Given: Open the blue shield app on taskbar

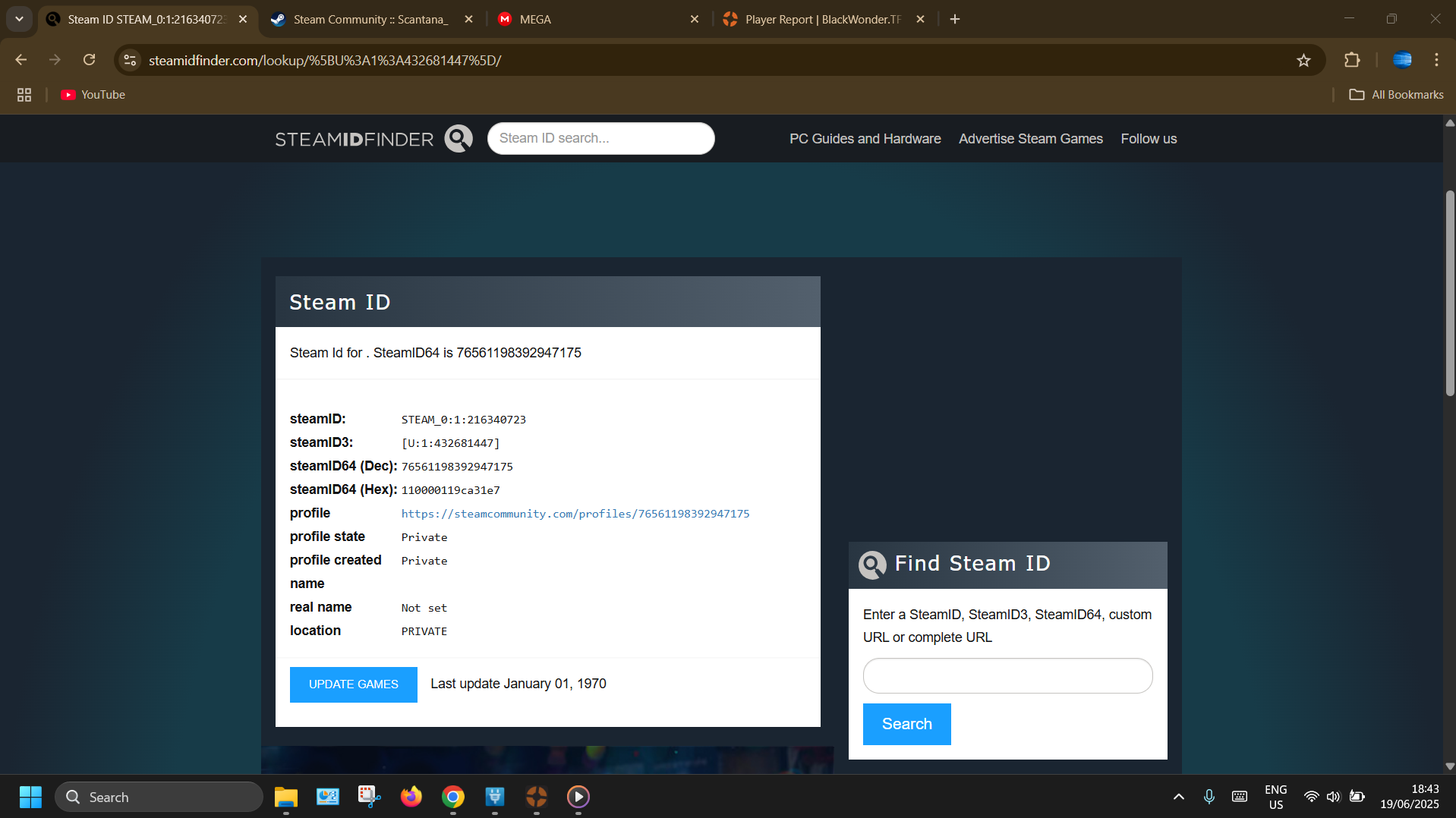Looking at the screenshot, I should pyautogui.click(x=494, y=797).
